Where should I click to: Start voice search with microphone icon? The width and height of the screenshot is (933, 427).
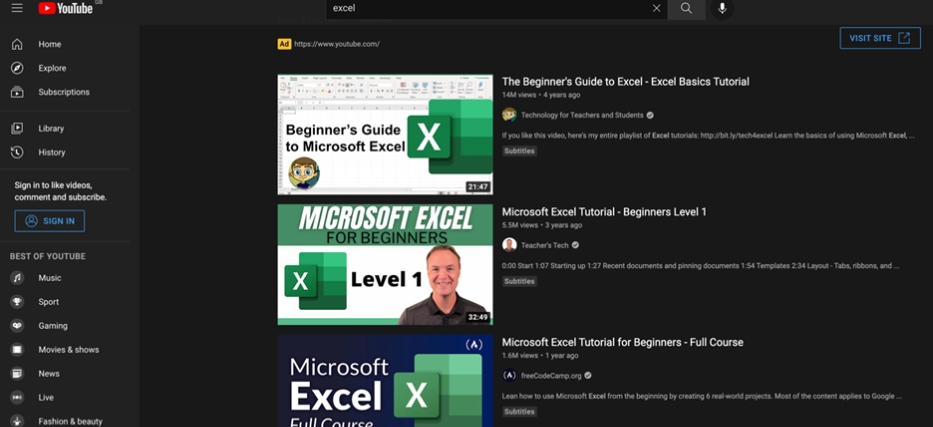(722, 8)
